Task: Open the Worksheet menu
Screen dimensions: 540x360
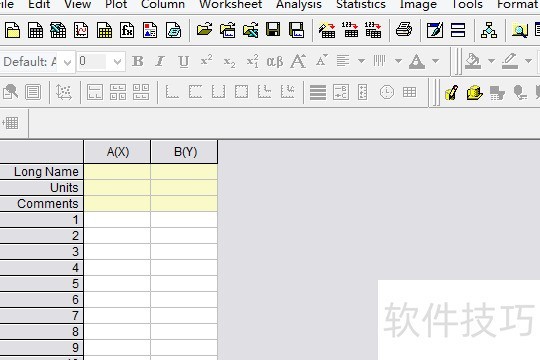Action: [230, 4]
